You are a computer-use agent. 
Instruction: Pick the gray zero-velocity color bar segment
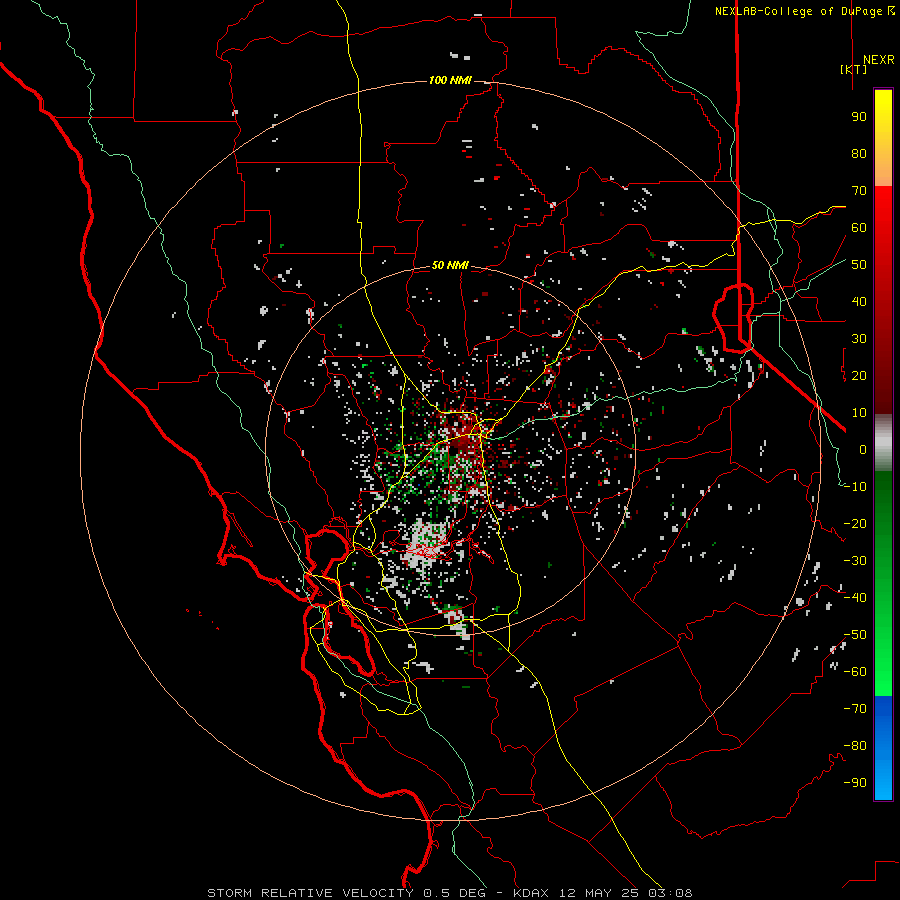pyautogui.click(x=883, y=443)
